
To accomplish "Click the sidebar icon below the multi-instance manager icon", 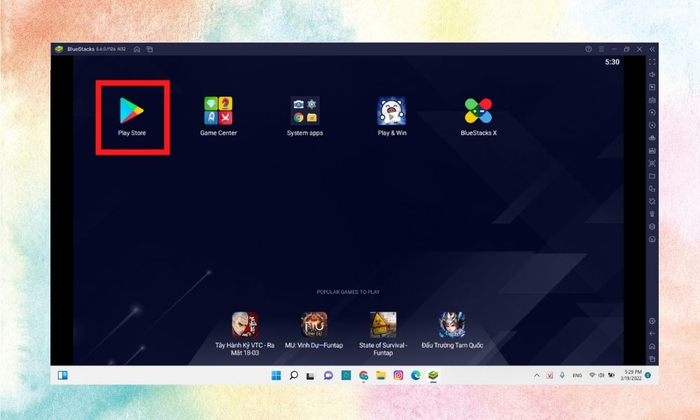I will [x=652, y=201].
